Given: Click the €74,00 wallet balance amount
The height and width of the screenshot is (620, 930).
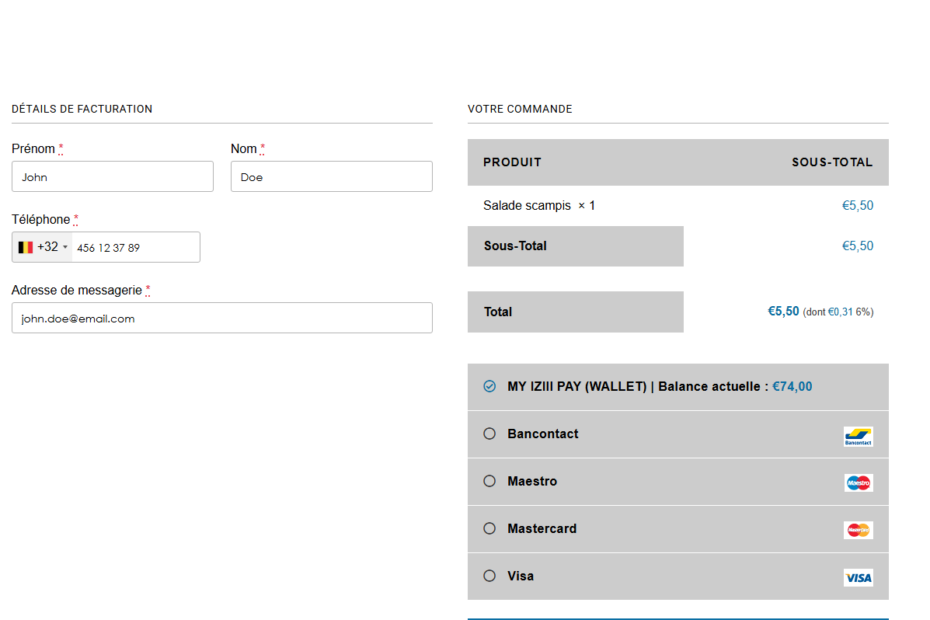Looking at the screenshot, I should [792, 387].
